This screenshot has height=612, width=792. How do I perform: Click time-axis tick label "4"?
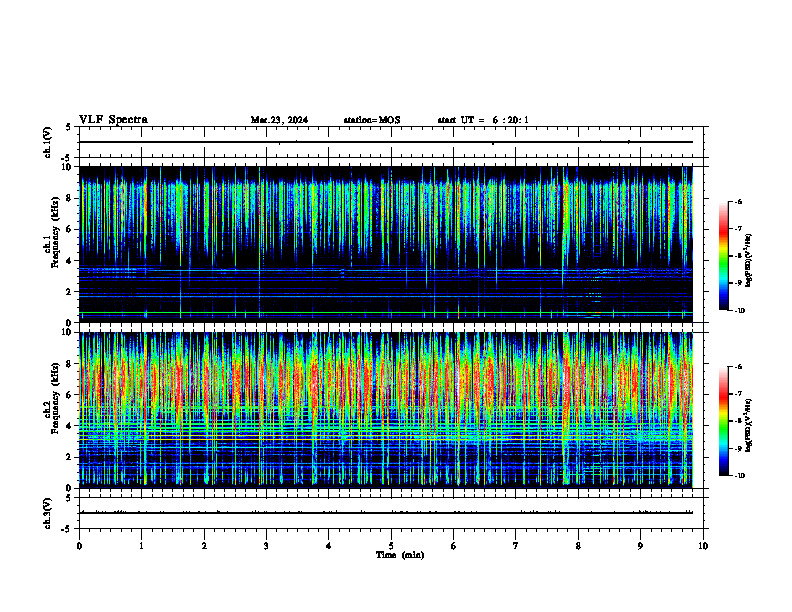coord(329,546)
